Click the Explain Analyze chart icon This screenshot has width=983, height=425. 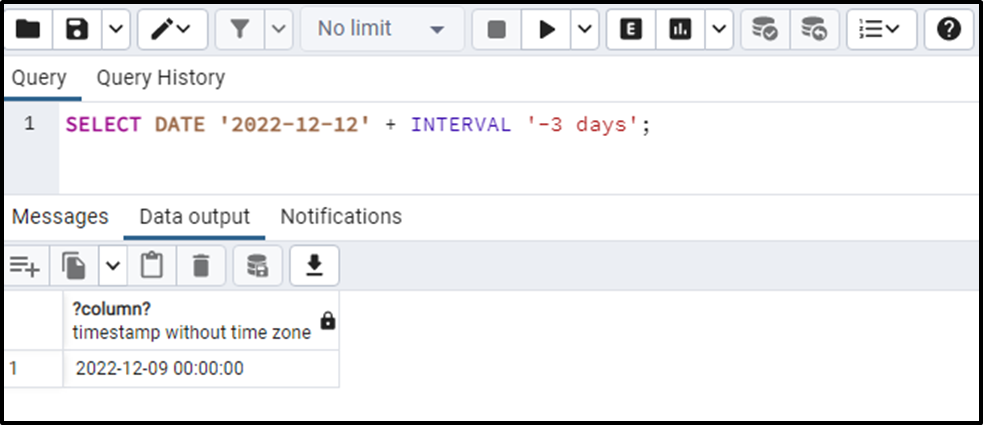point(680,29)
